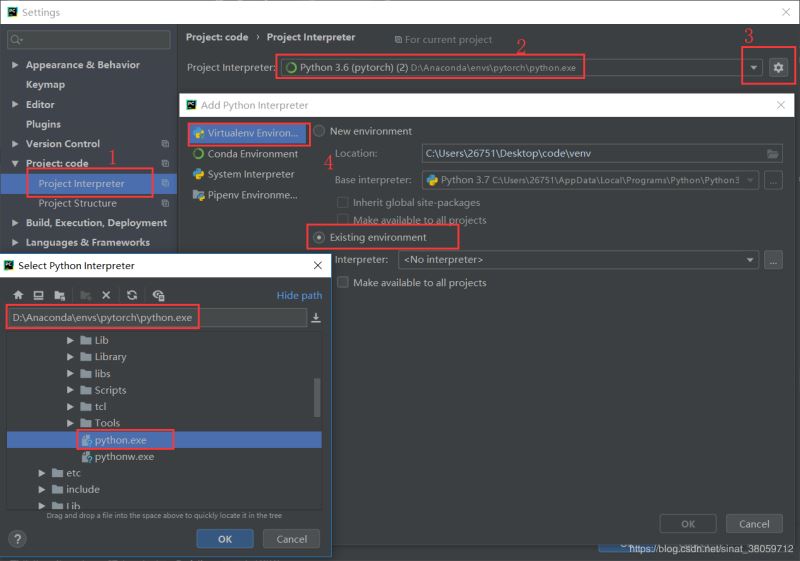Click the Hide path link
800x561 pixels.
(299, 295)
